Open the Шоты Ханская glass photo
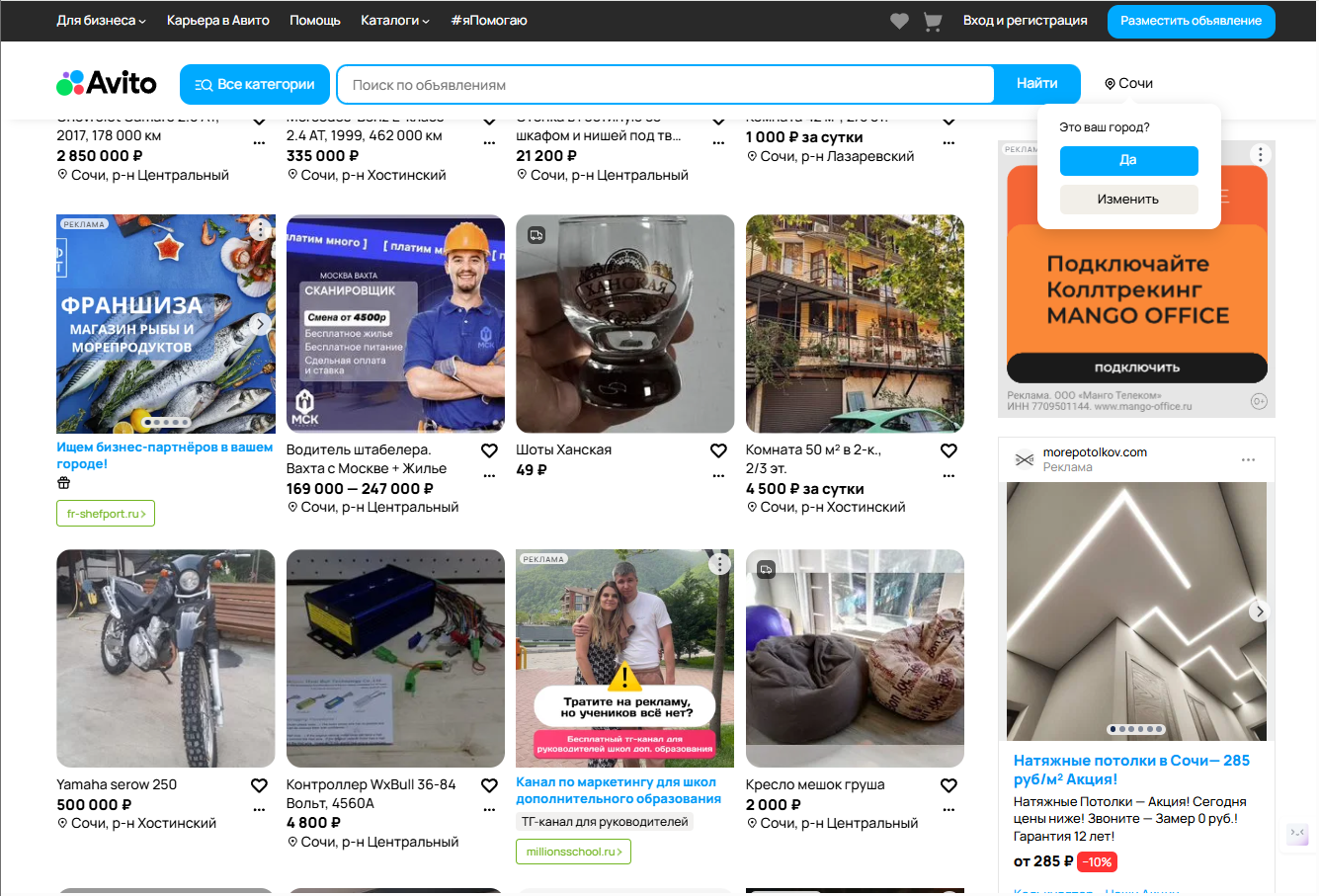1319x896 pixels. 625,324
